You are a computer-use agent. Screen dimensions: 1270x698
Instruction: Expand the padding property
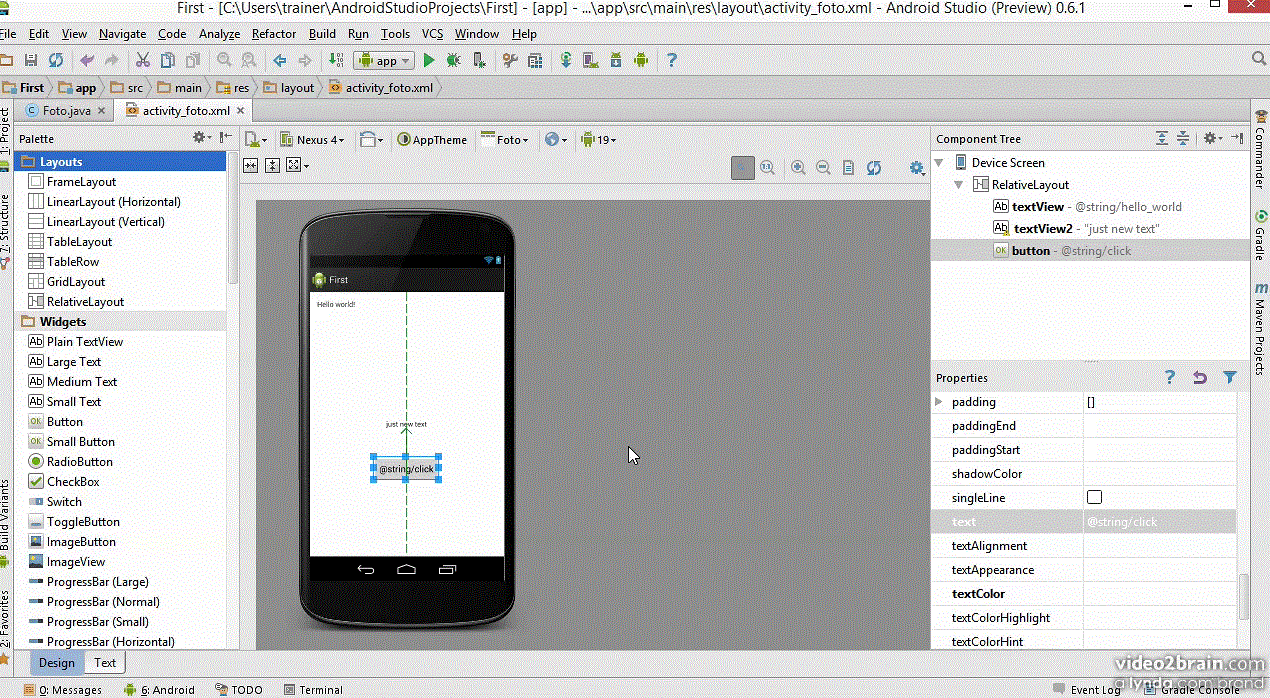tap(939, 401)
